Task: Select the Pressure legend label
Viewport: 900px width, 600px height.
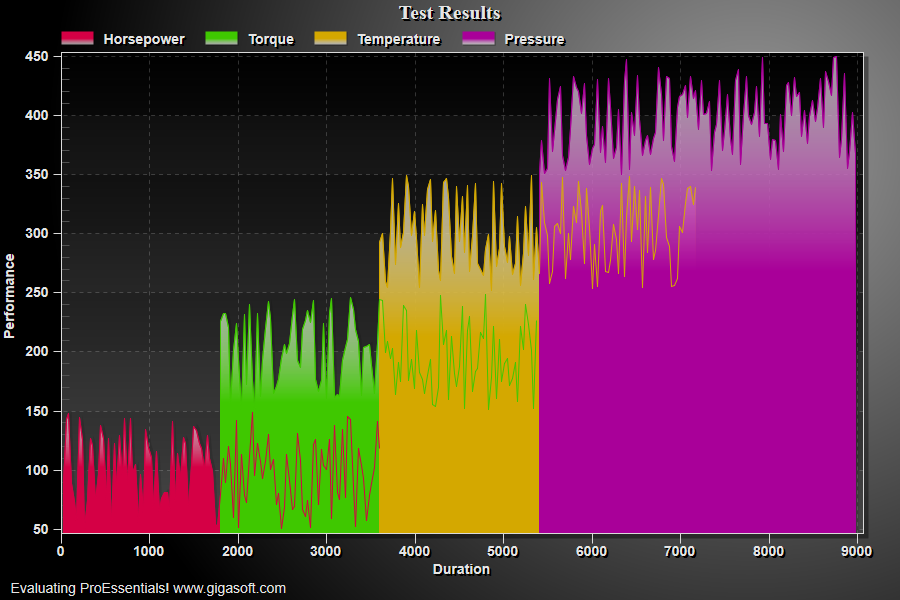Action: tap(534, 39)
